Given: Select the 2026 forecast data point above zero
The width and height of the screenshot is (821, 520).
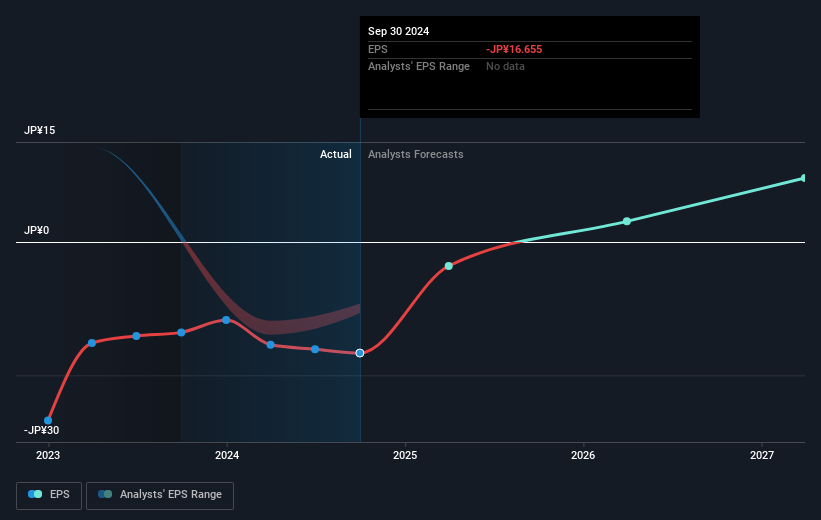Looking at the screenshot, I should click(x=627, y=222).
